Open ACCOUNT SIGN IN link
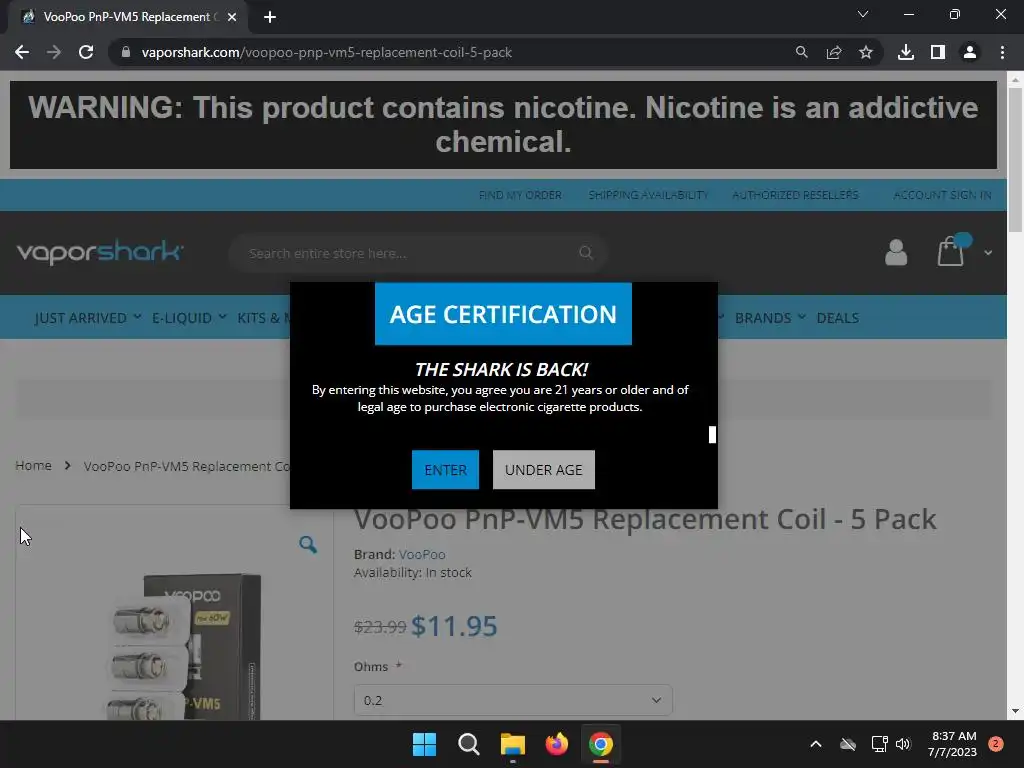 point(942,195)
